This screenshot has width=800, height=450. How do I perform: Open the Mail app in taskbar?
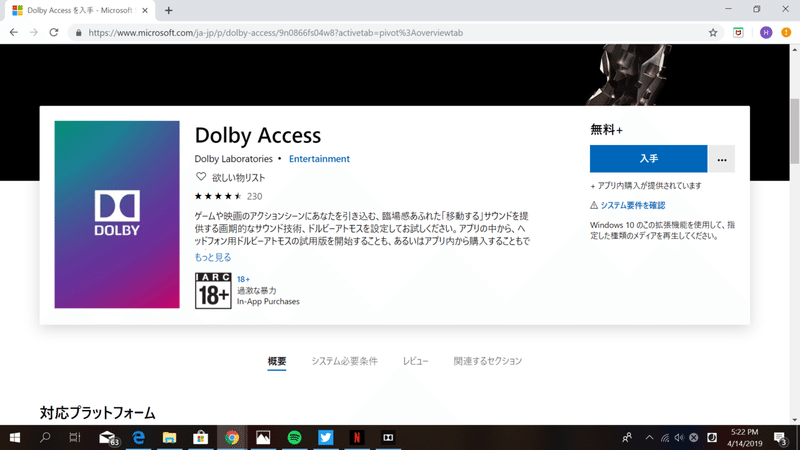click(108, 437)
